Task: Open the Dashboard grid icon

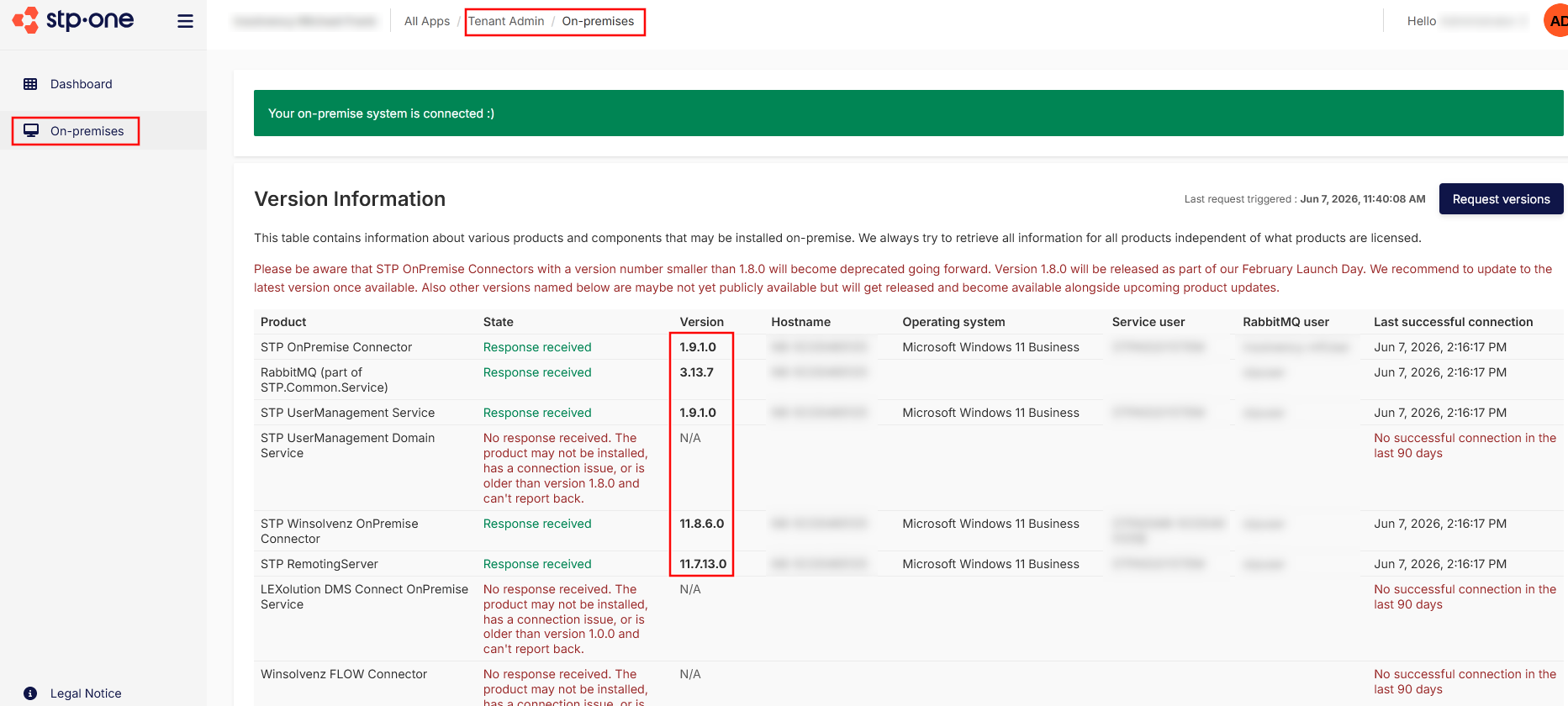Action: 30,84
